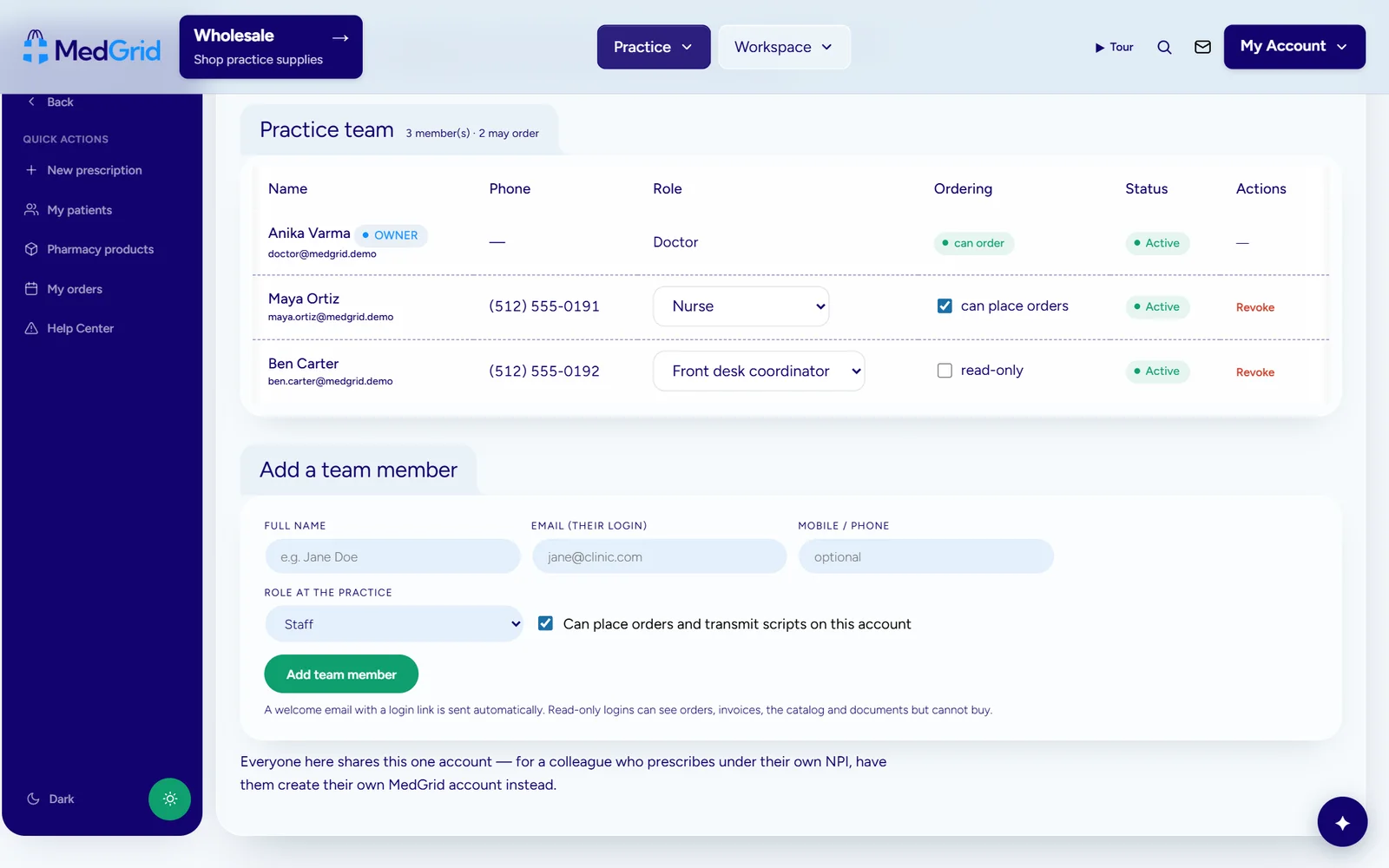
Task: Click the Pharmacy products box icon
Action: (x=31, y=249)
